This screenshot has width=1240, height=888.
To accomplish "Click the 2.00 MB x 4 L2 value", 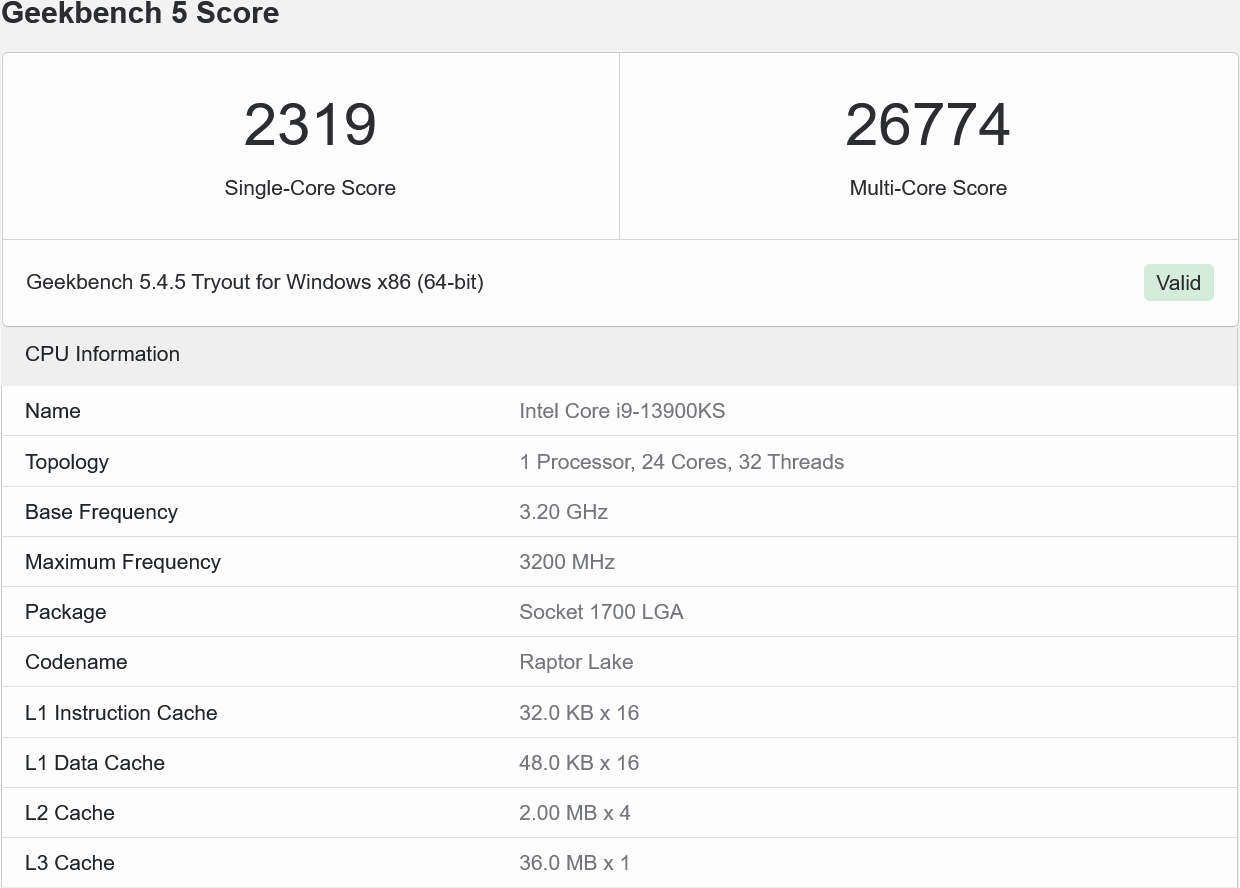I will (575, 813).
